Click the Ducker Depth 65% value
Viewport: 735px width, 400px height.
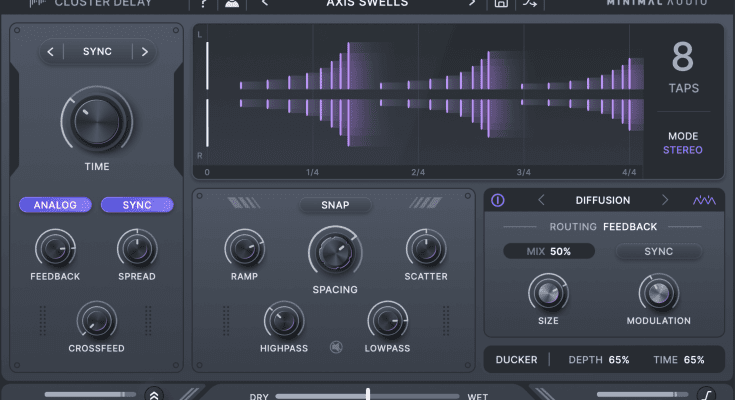point(599,360)
